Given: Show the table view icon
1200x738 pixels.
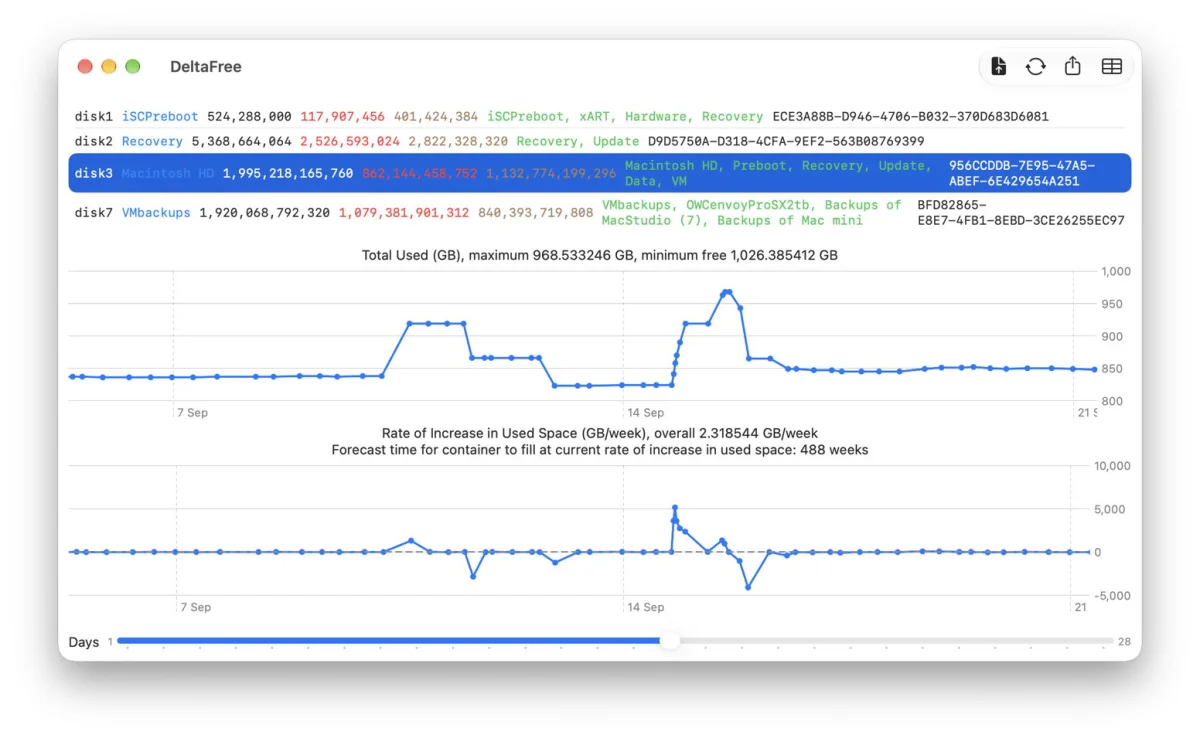Looking at the screenshot, I should click(x=1111, y=66).
